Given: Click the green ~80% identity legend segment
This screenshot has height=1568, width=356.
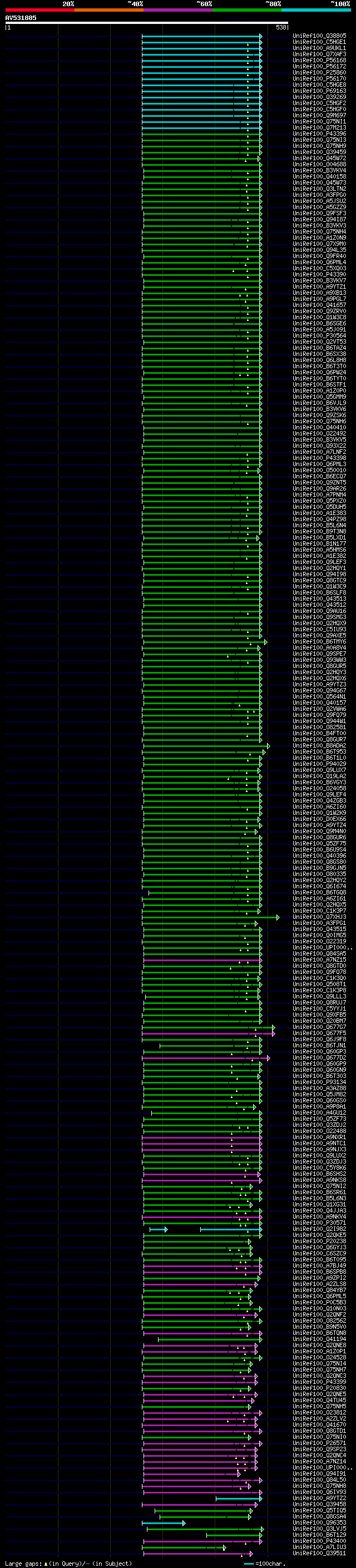Looking at the screenshot, I should pos(247,10).
